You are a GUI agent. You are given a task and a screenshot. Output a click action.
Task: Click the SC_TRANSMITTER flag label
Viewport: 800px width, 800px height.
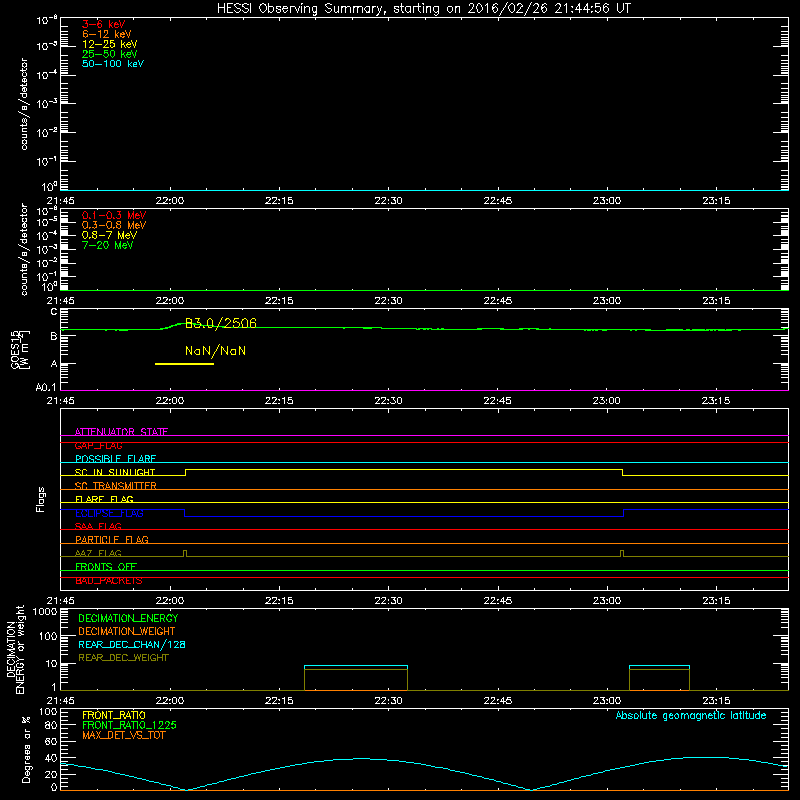click(x=116, y=486)
